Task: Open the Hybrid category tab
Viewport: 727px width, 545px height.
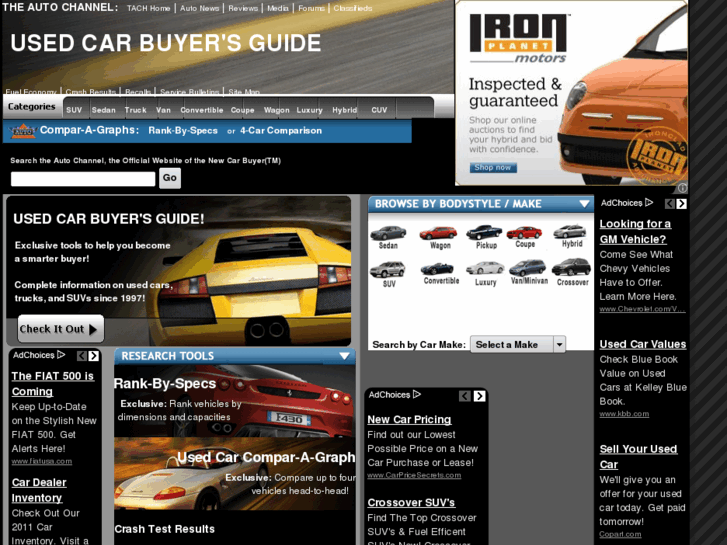Action: pyautogui.click(x=344, y=110)
